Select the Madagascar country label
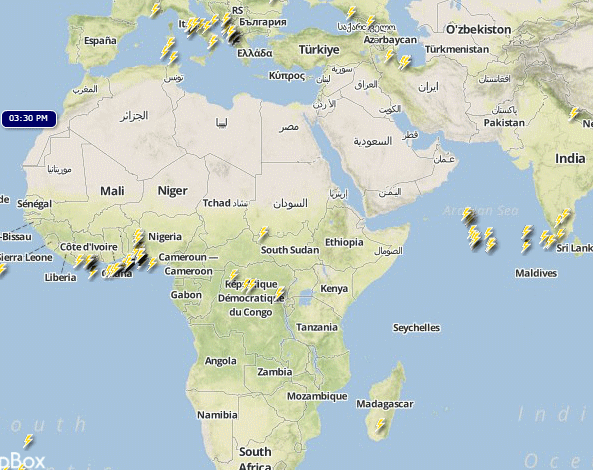 coord(385,404)
